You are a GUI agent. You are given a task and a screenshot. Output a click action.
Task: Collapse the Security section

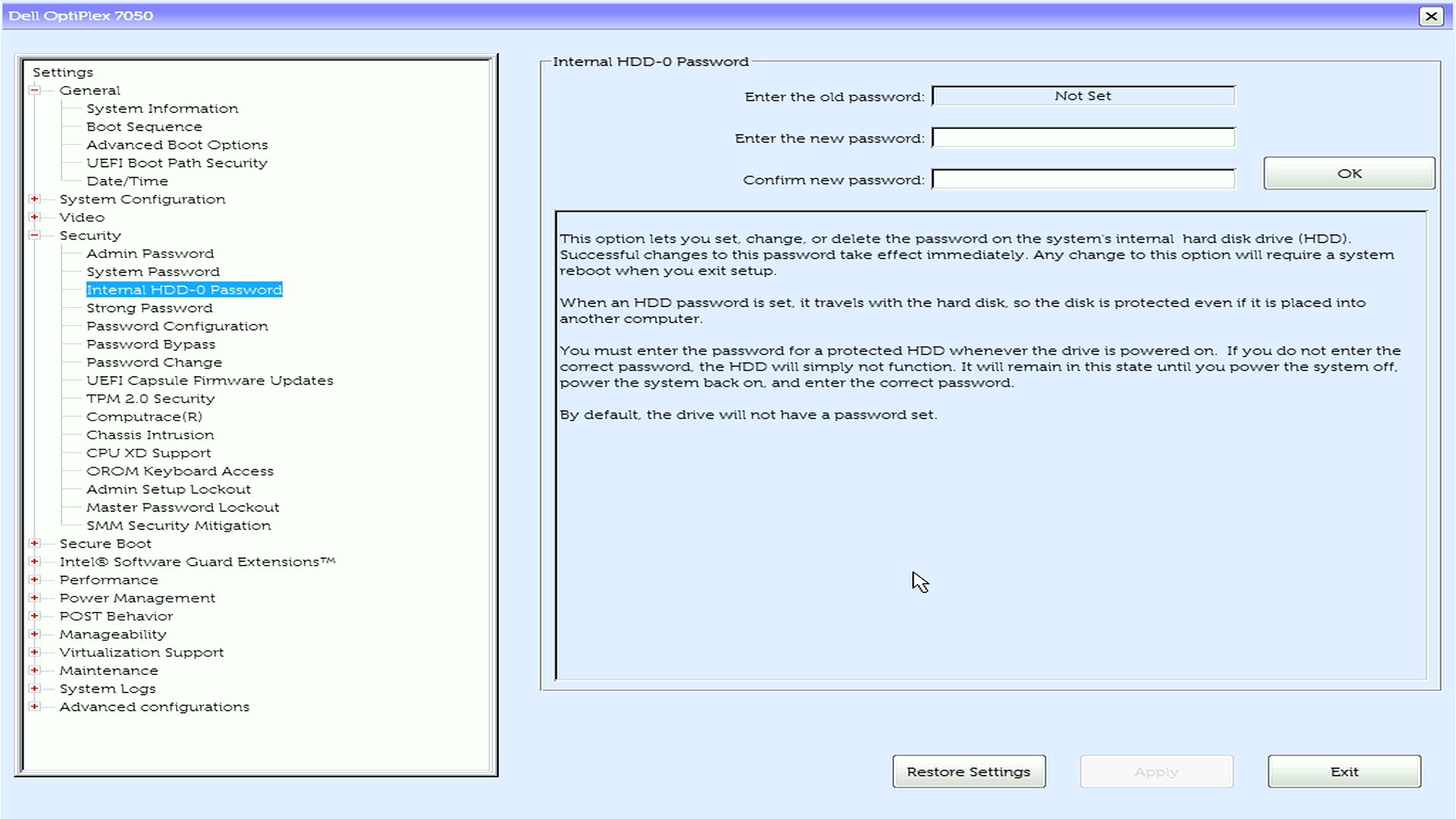pos(34,235)
